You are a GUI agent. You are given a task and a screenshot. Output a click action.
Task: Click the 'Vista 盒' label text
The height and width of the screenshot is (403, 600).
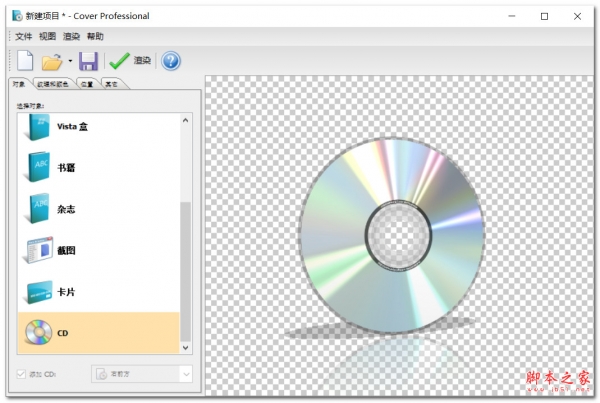(x=72, y=126)
